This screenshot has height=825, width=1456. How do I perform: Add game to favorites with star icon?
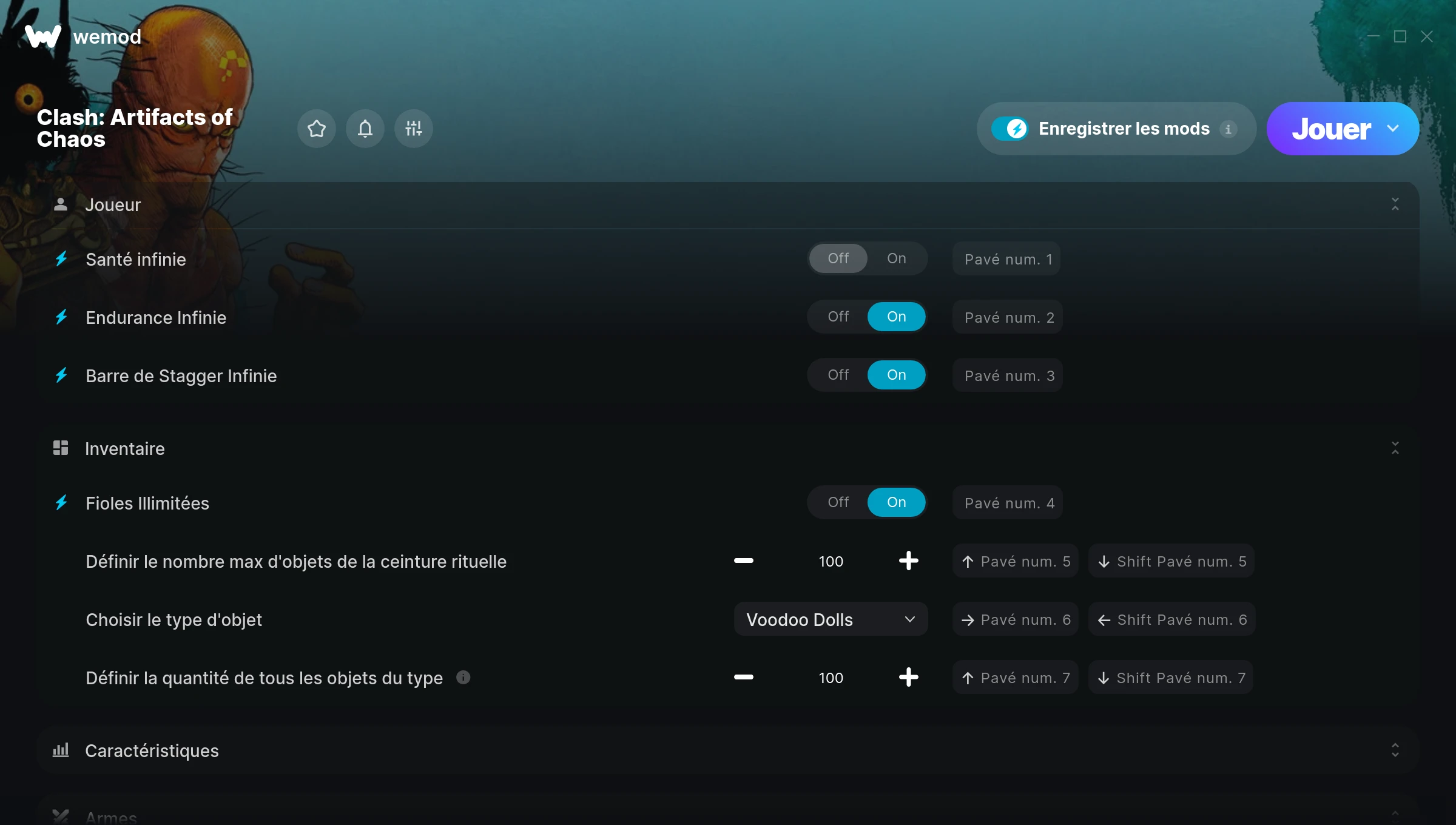pos(316,129)
